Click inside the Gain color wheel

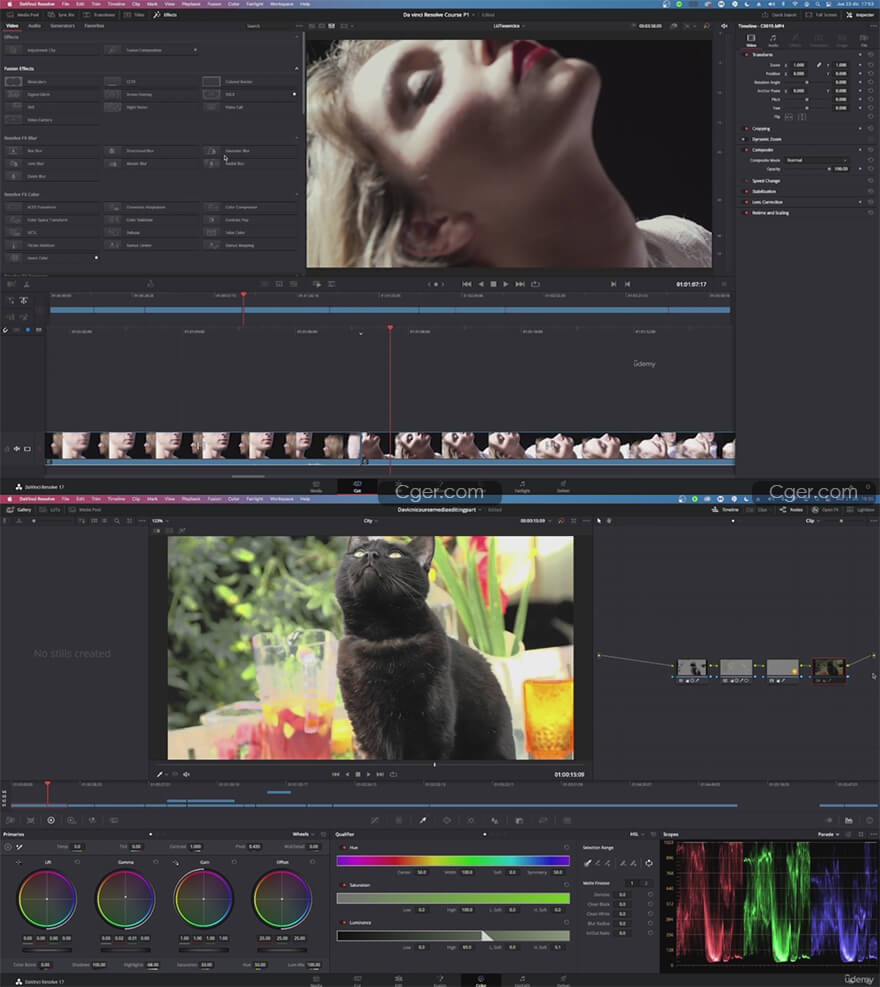coord(203,898)
